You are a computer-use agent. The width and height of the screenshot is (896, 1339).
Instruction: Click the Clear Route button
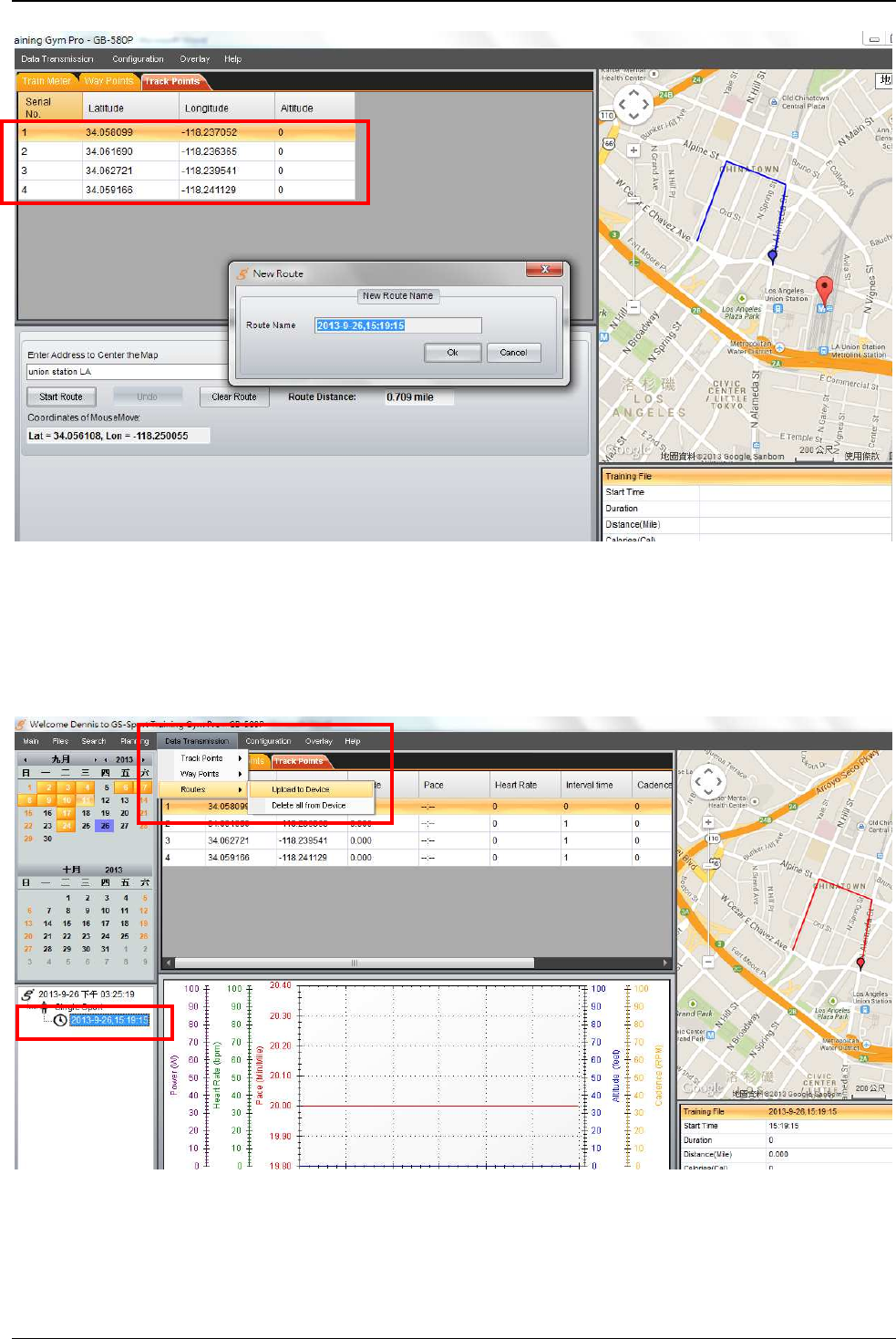pos(233,397)
